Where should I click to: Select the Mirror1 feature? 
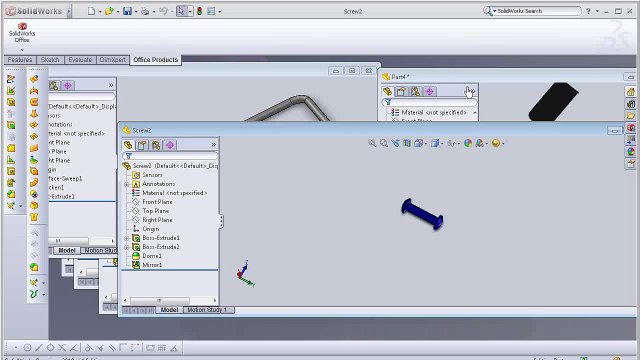[152, 264]
